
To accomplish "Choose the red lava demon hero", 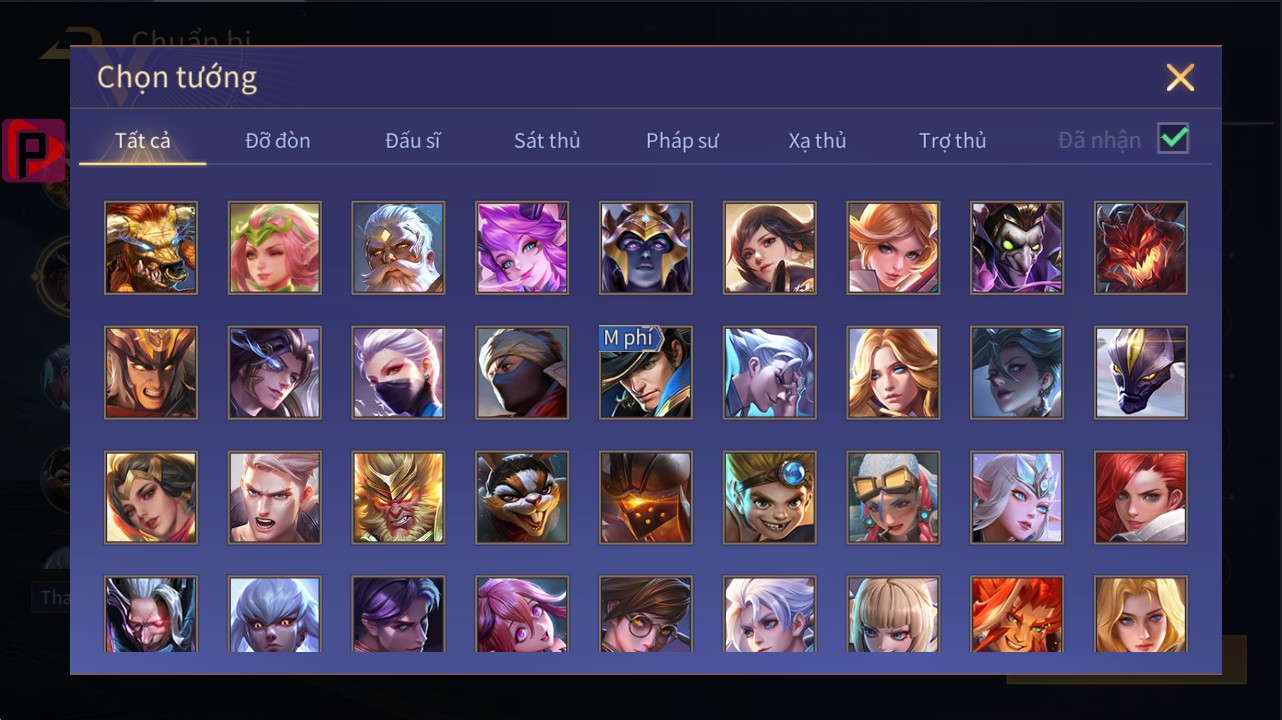I will (x=1141, y=248).
